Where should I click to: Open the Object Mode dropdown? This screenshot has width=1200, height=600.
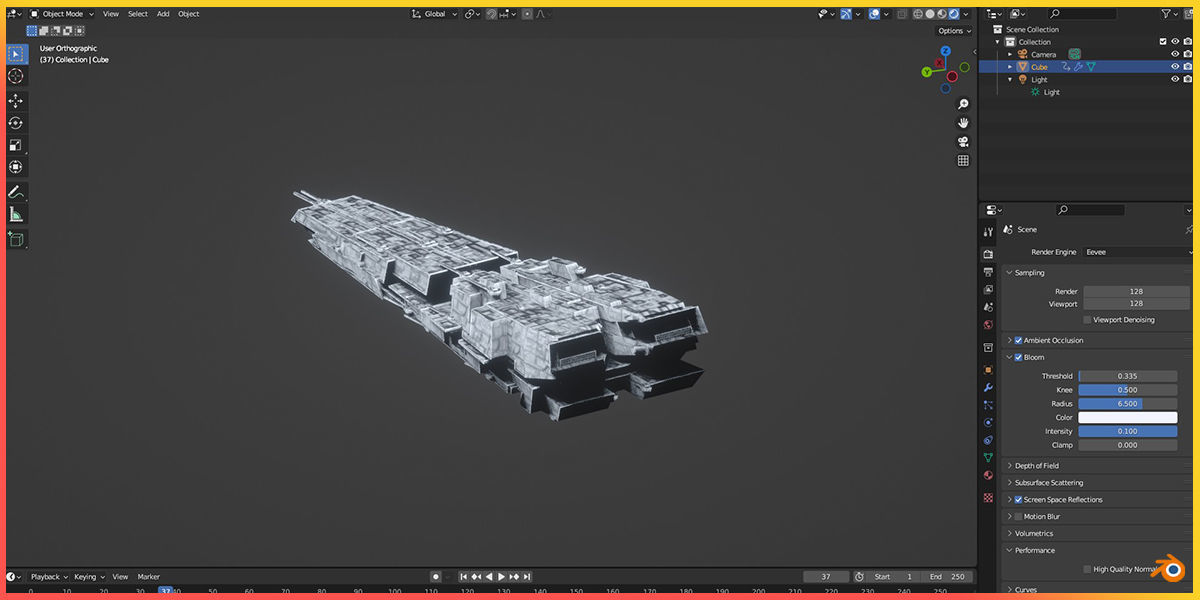coord(63,14)
